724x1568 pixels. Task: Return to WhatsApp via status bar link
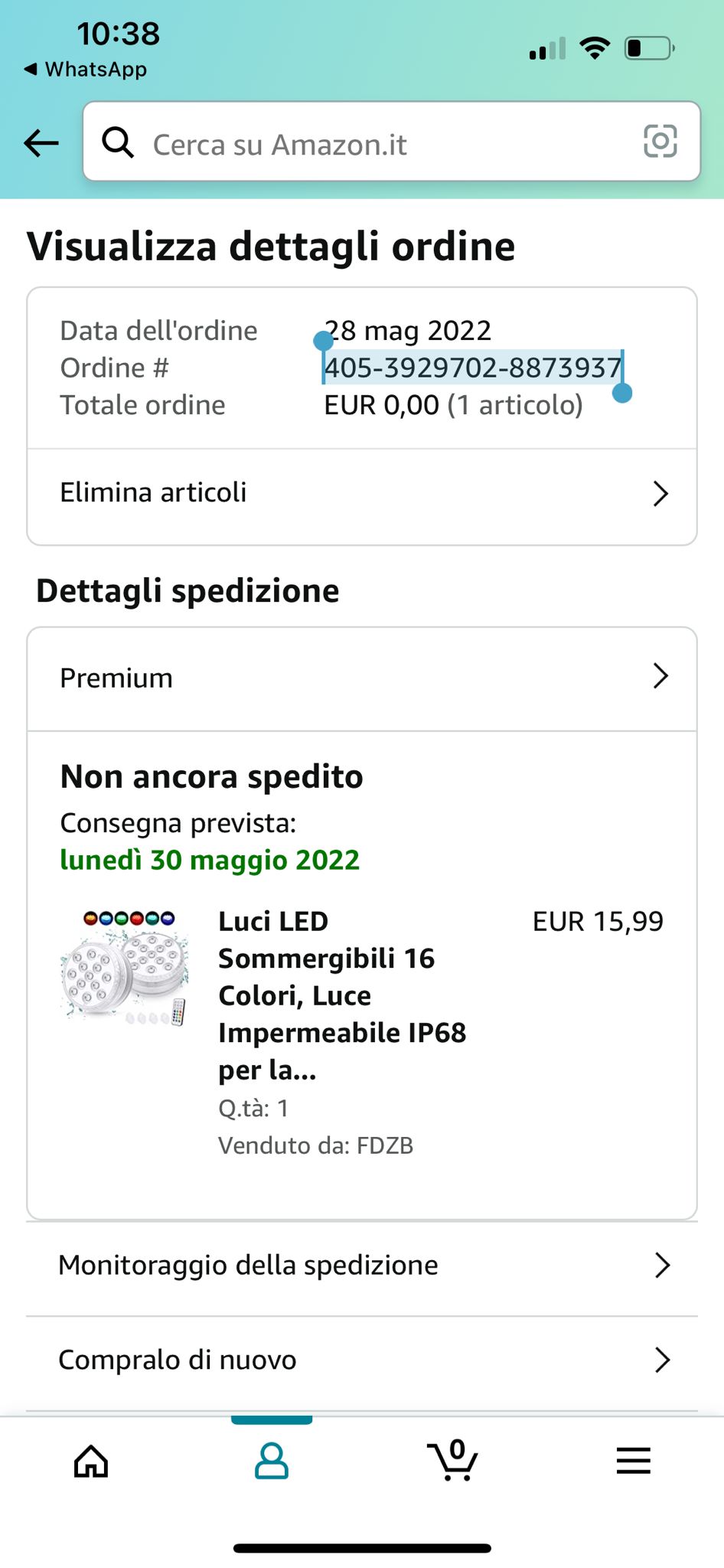click(86, 70)
